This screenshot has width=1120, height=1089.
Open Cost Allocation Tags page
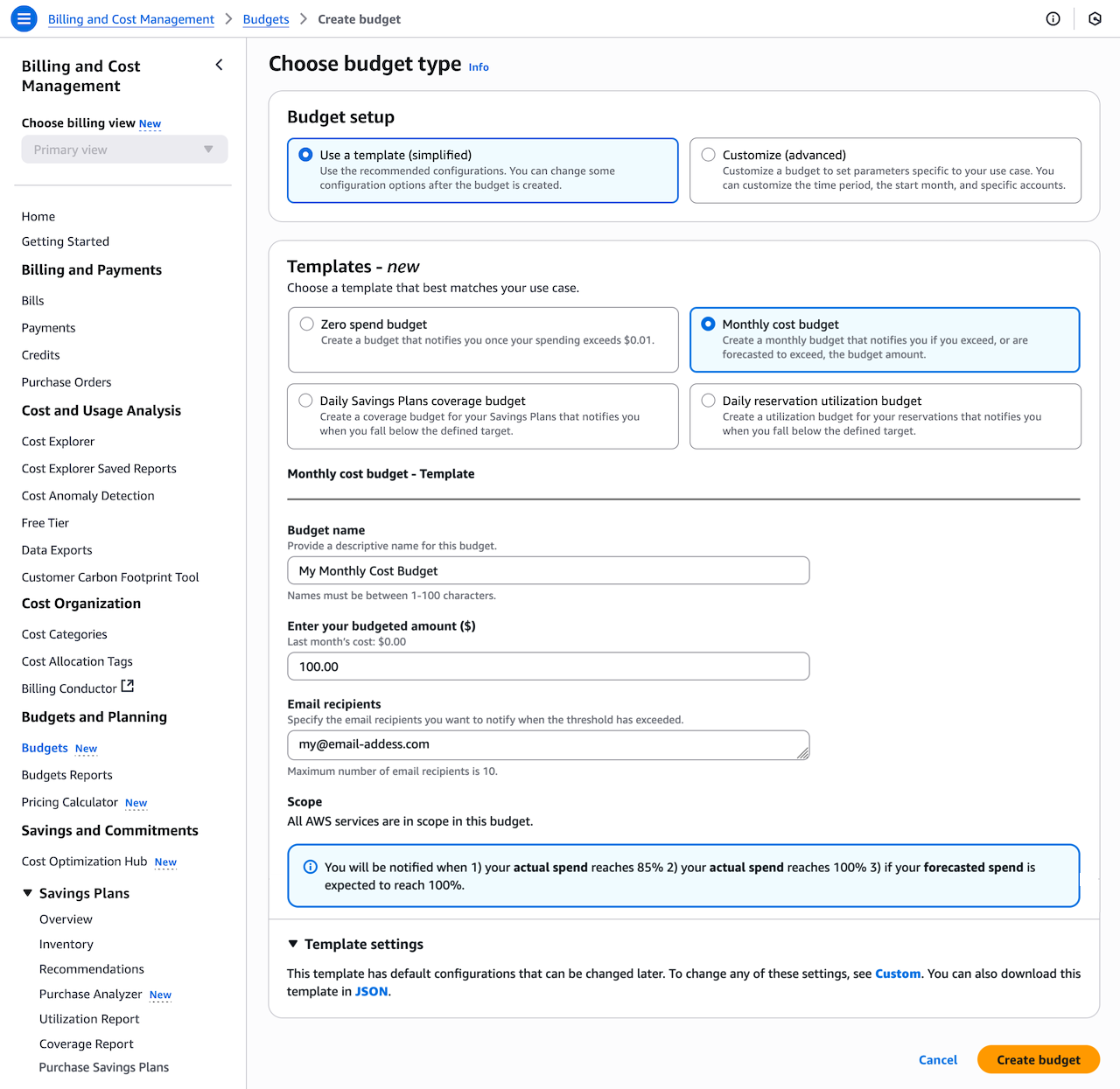(78, 661)
